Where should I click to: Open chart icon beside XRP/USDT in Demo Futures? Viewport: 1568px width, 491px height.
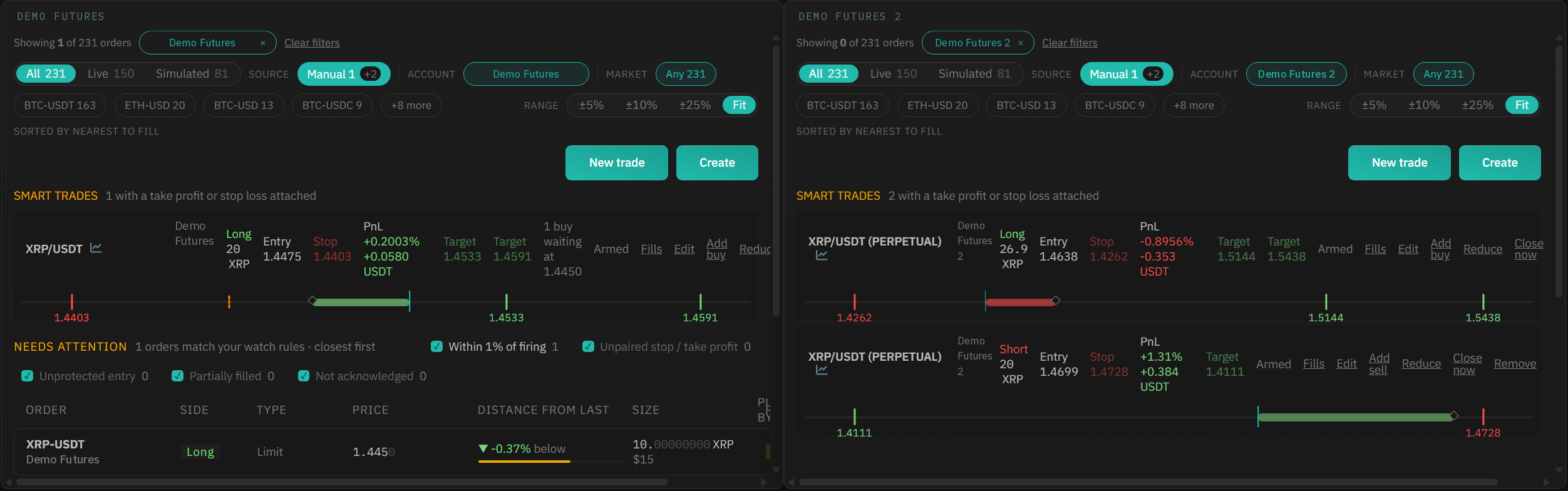96,248
